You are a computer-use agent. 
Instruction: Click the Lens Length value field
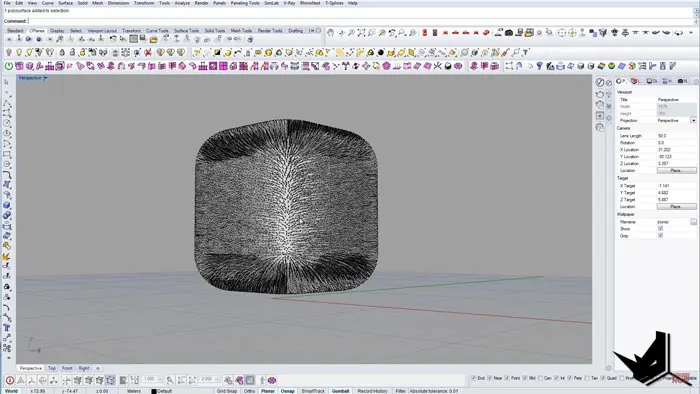pyautogui.click(x=676, y=136)
